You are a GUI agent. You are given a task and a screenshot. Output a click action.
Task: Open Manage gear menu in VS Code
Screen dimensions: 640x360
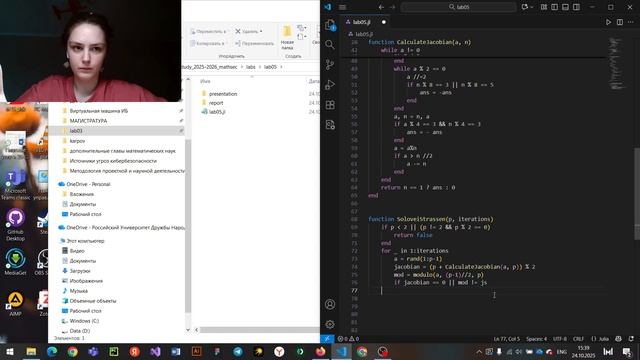point(330,324)
